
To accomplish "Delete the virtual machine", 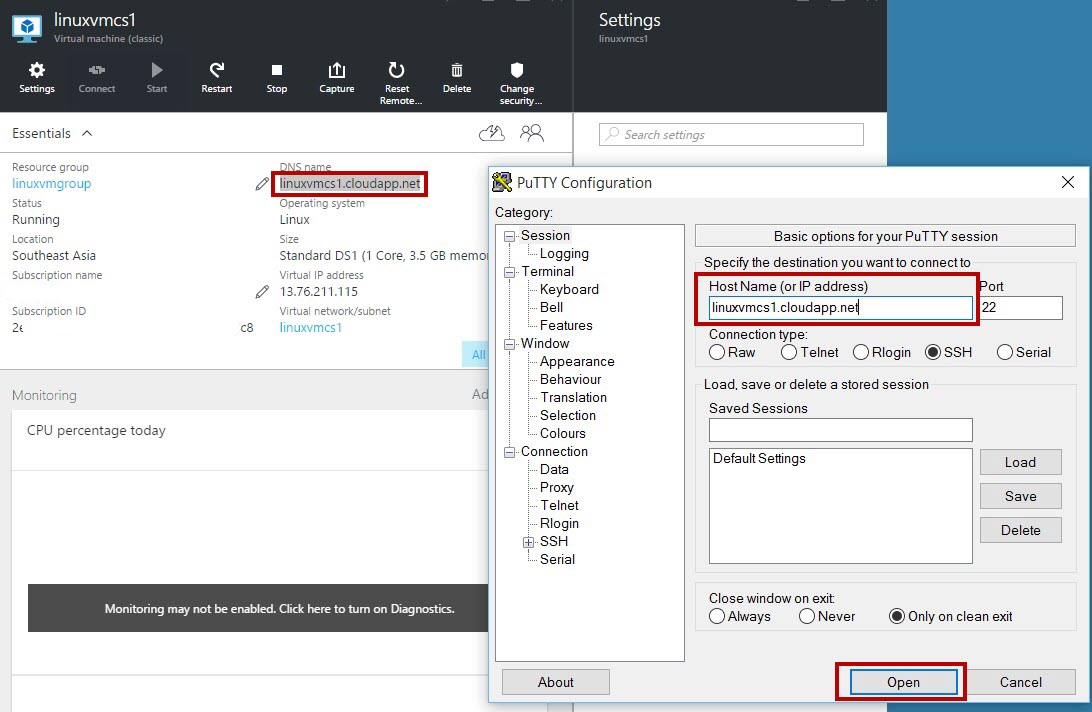I will click(457, 77).
